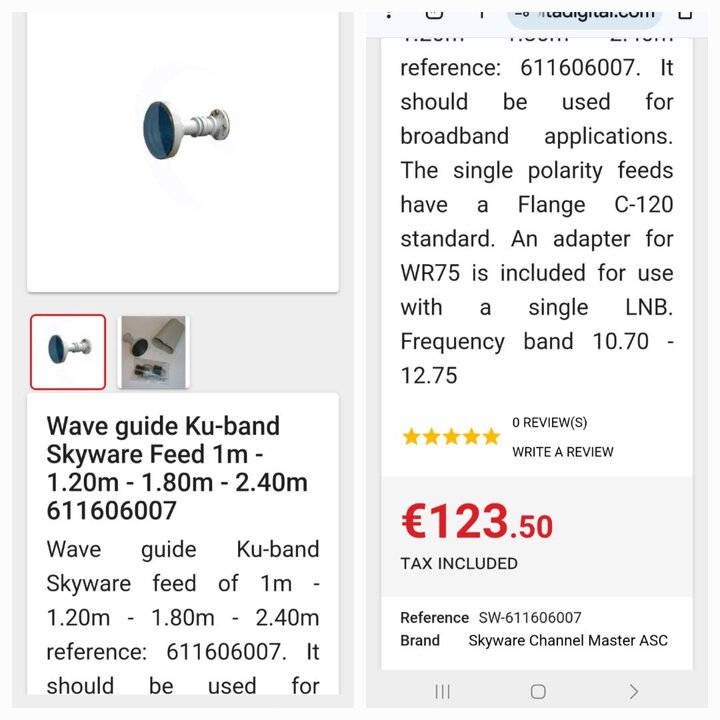Screen dimensions: 720x720
Task: Open the large feed horn product image
Action: point(185,130)
